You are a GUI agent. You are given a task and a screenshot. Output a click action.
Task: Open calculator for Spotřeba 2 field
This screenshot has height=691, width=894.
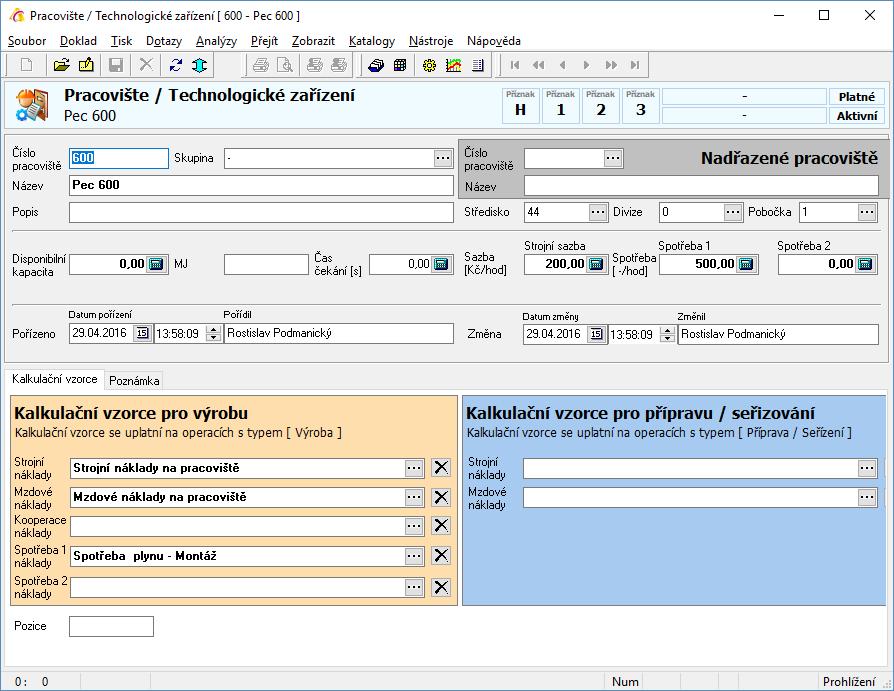(865, 264)
